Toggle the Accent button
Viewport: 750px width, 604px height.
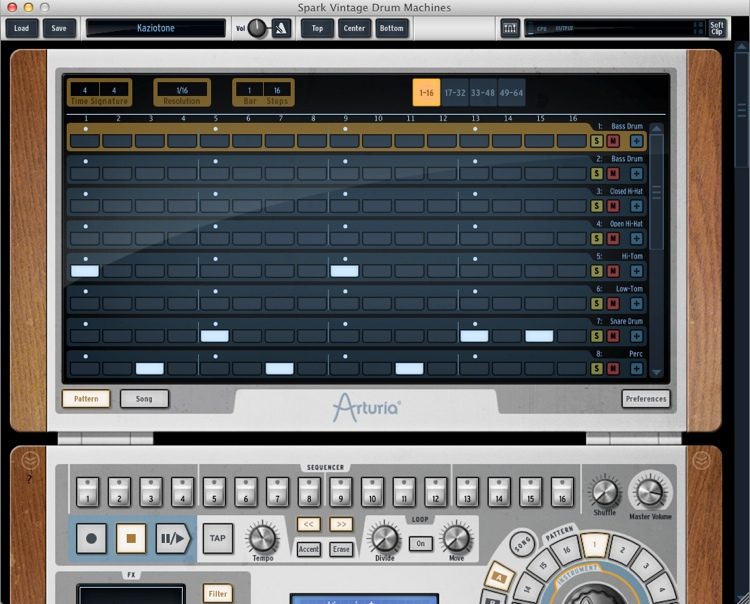(309, 549)
